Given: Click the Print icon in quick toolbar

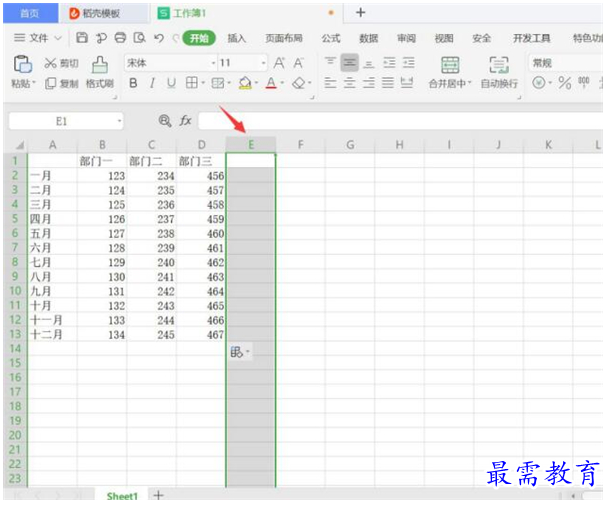Looking at the screenshot, I should (x=120, y=38).
